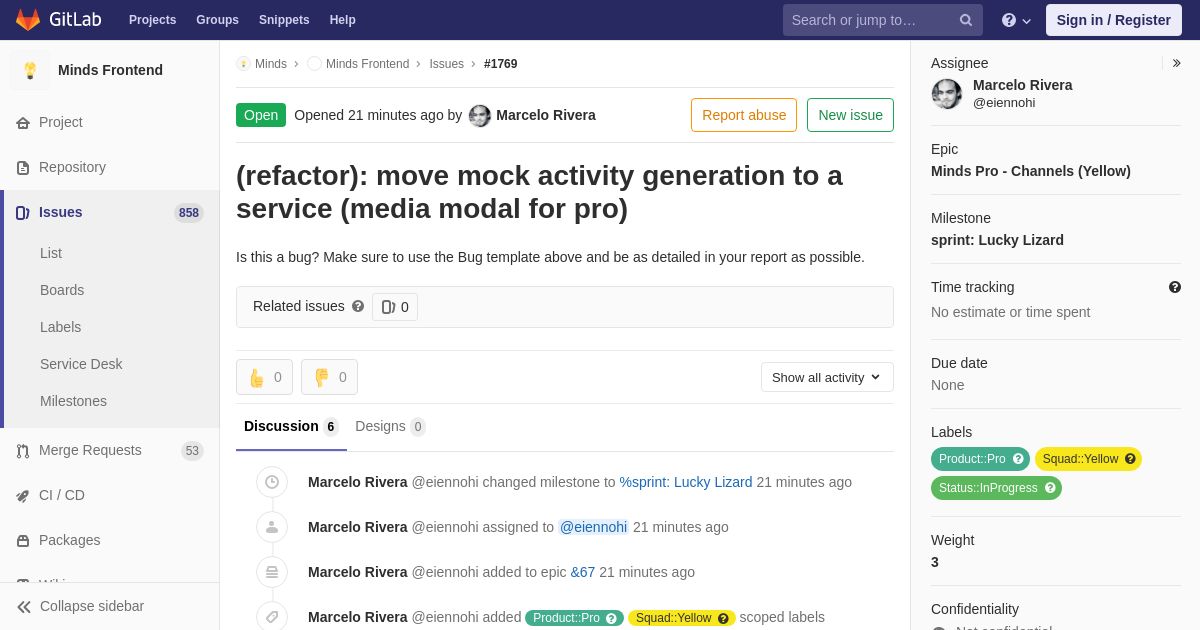Click breadcrumb issue number #1769
1200x630 pixels.
tap(501, 64)
